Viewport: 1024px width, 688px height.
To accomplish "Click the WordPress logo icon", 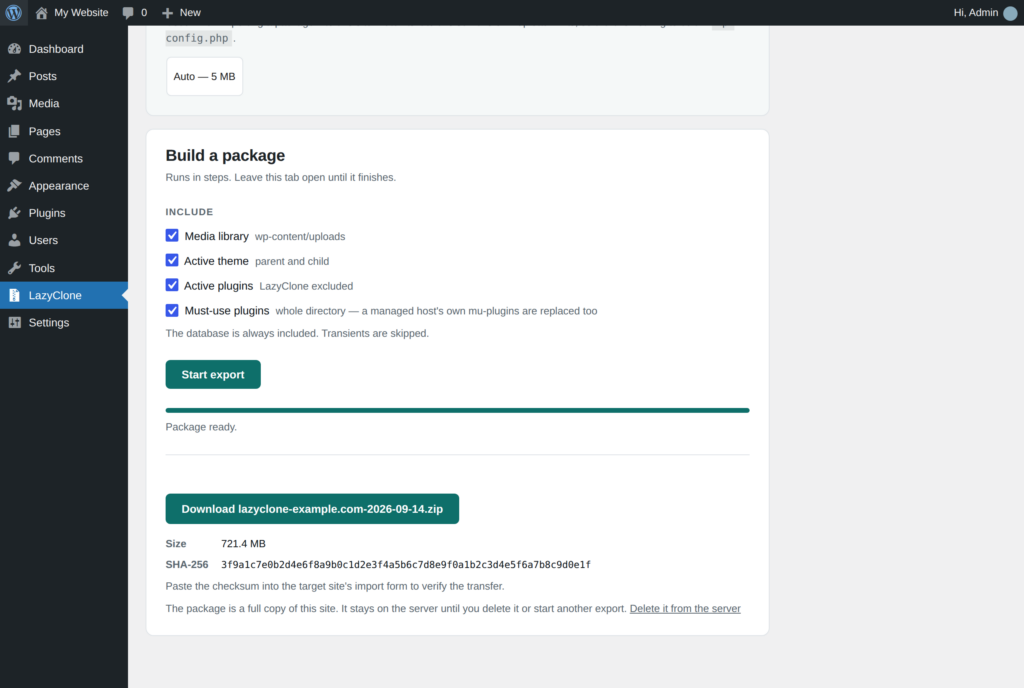I will (14, 12).
